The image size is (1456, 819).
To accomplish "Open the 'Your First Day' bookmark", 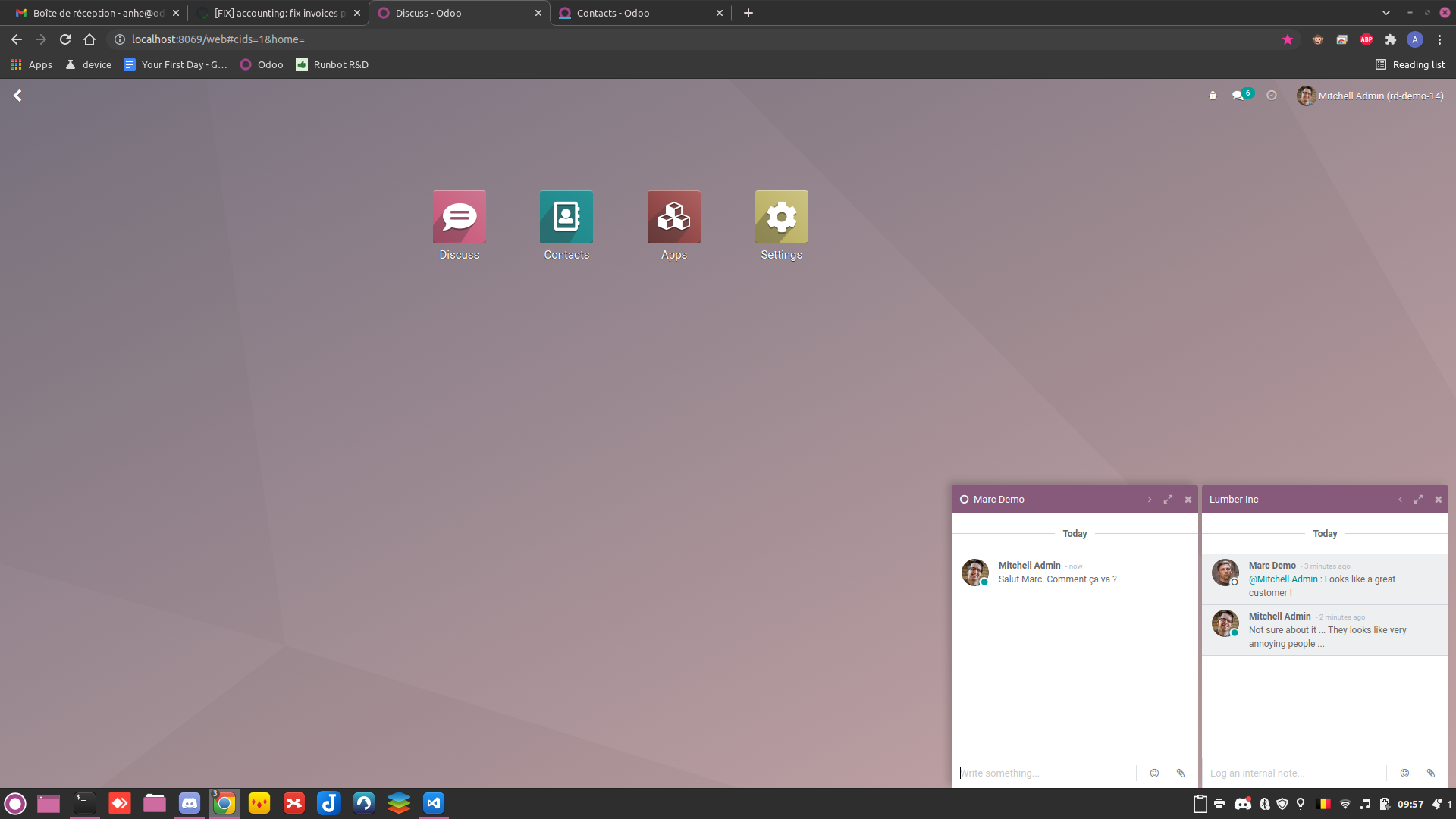I will point(176,64).
